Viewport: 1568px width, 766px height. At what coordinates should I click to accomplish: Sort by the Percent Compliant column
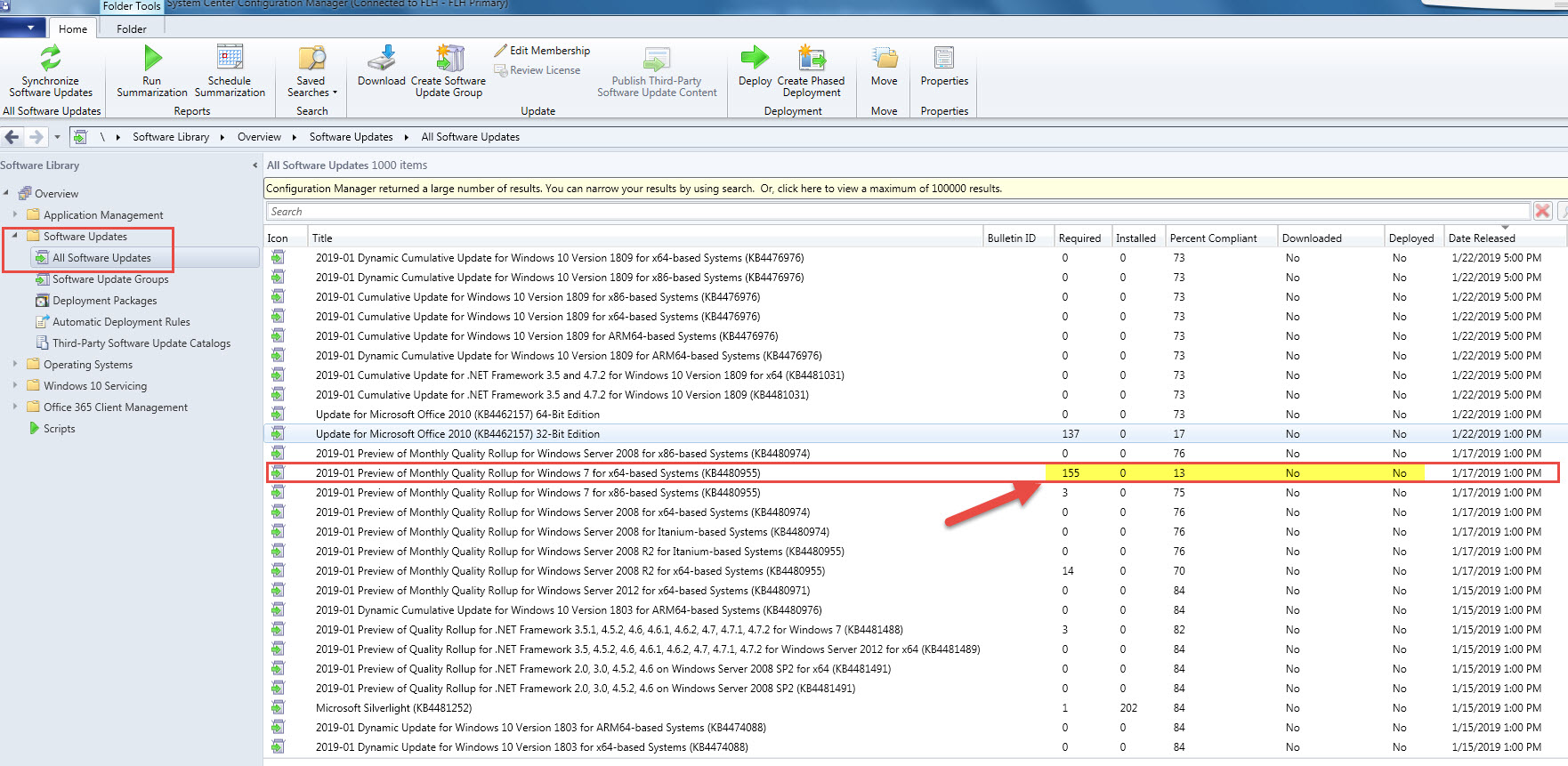tap(1220, 238)
